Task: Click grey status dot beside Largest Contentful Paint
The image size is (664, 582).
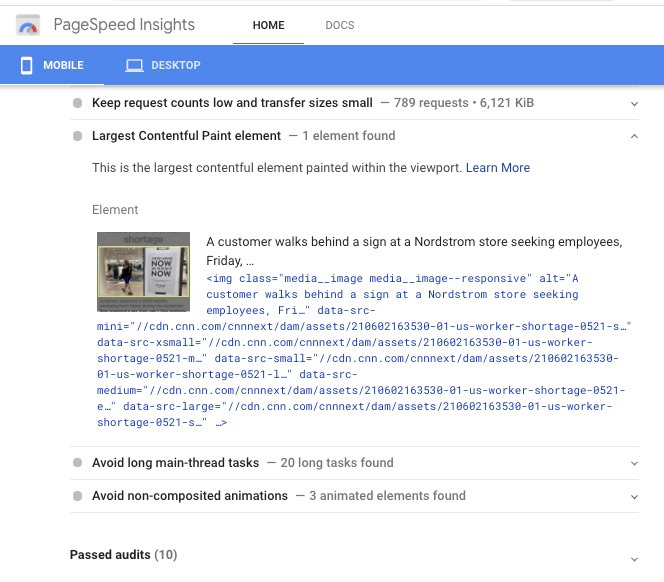Action: click(x=77, y=136)
